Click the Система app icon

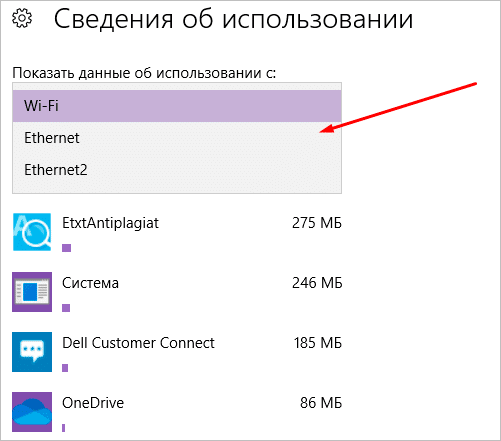click(32, 292)
